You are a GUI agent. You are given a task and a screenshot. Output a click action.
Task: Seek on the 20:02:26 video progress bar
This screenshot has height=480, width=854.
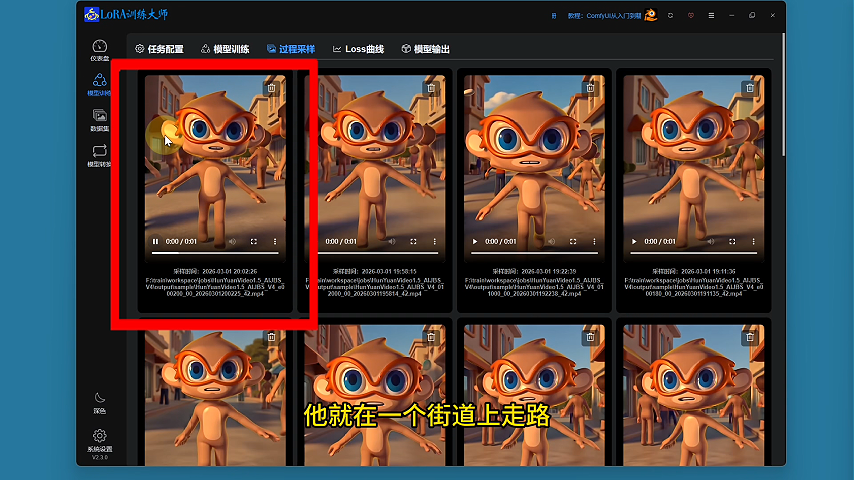coord(215,253)
